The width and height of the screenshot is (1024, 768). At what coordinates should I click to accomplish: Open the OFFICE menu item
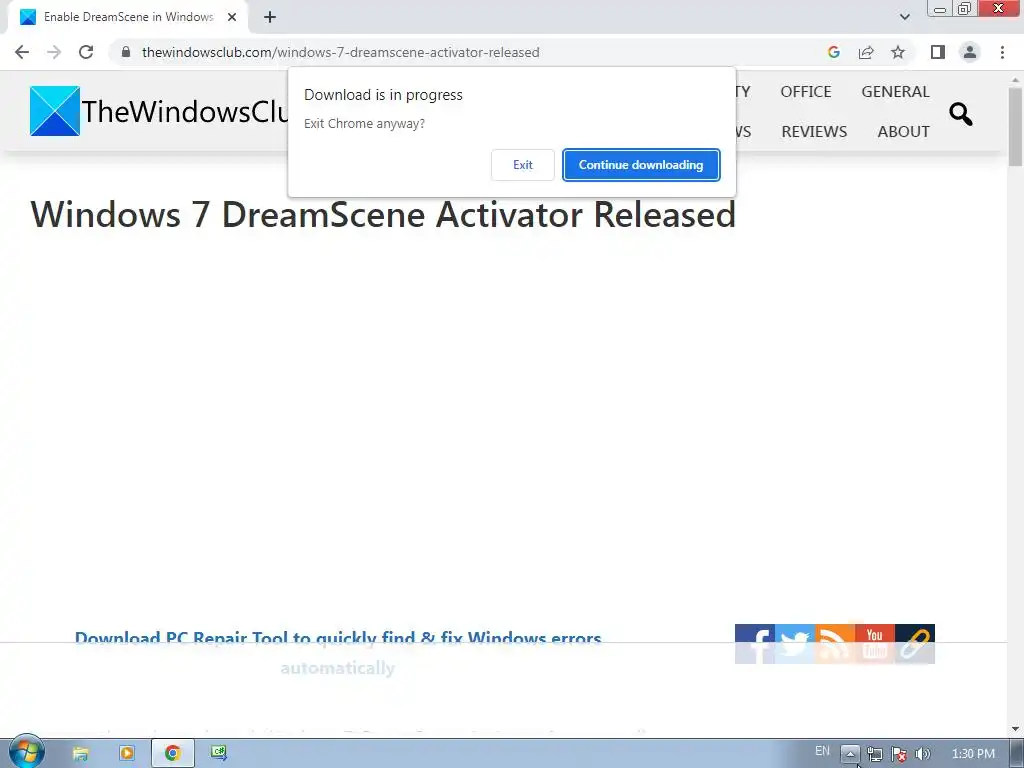coord(806,91)
